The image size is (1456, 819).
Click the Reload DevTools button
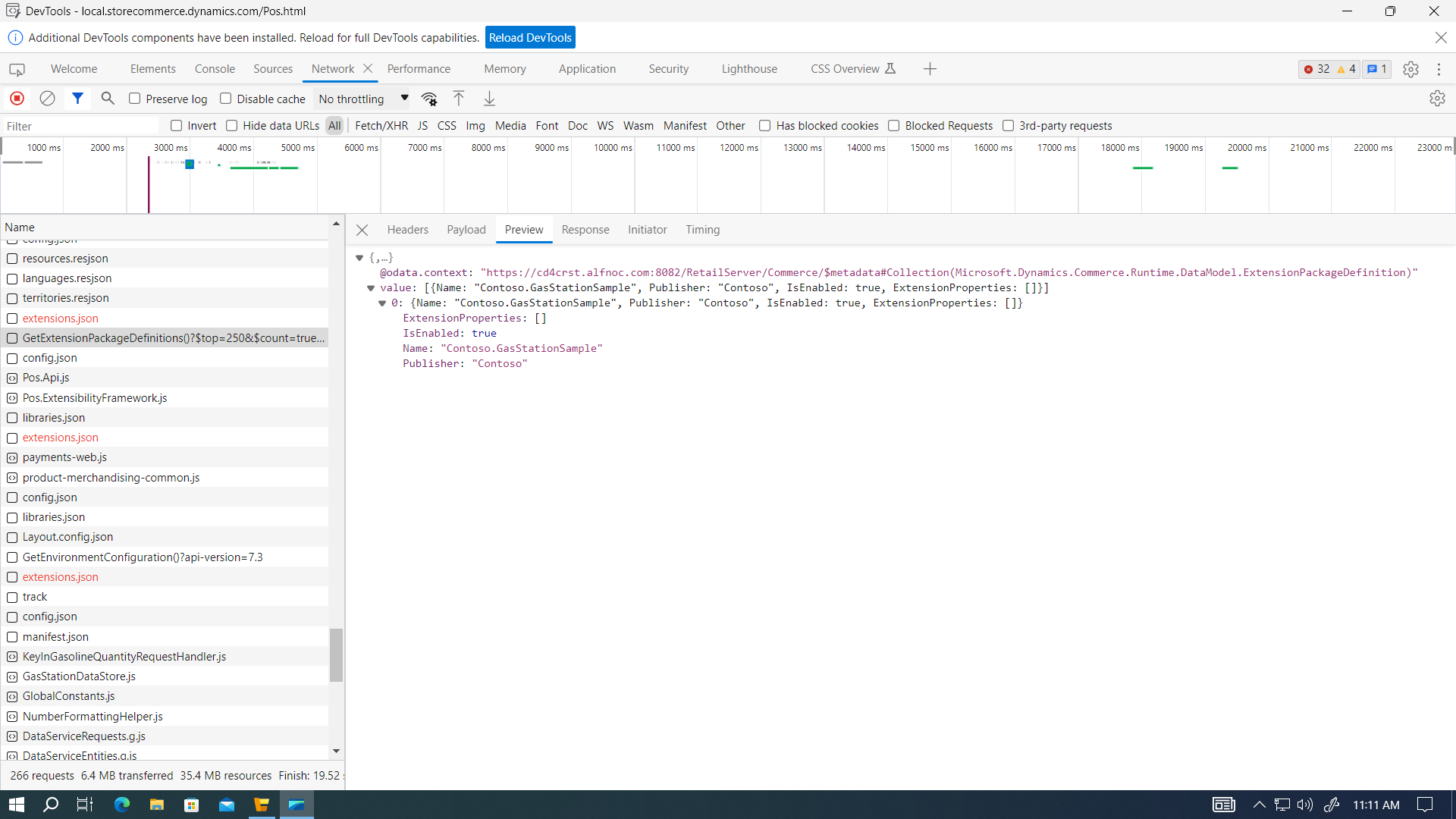[x=529, y=37]
